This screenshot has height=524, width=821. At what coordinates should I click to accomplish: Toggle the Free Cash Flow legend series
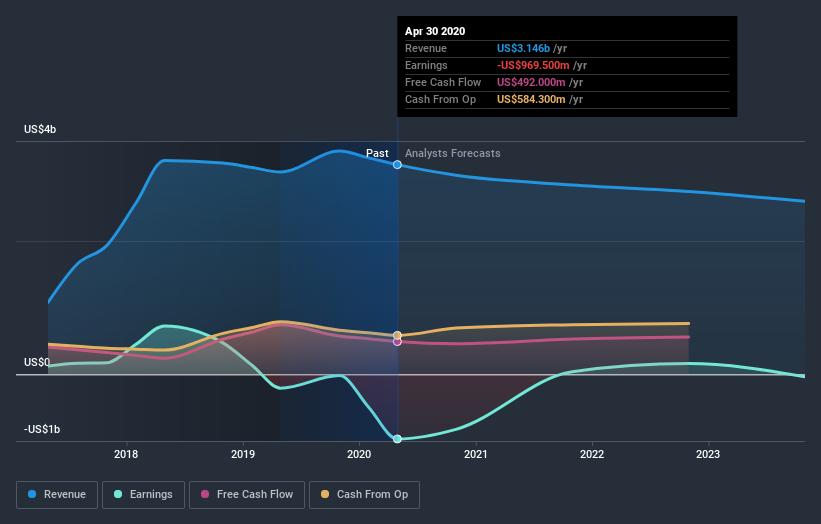coord(247,495)
